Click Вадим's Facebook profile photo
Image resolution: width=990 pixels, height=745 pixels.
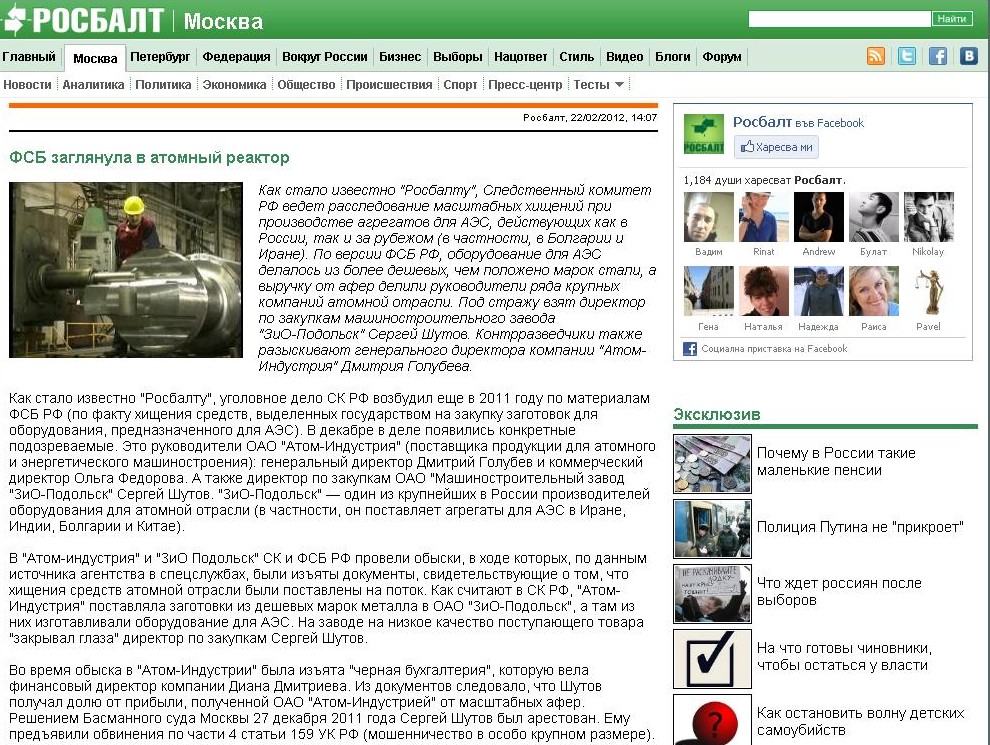(x=708, y=217)
